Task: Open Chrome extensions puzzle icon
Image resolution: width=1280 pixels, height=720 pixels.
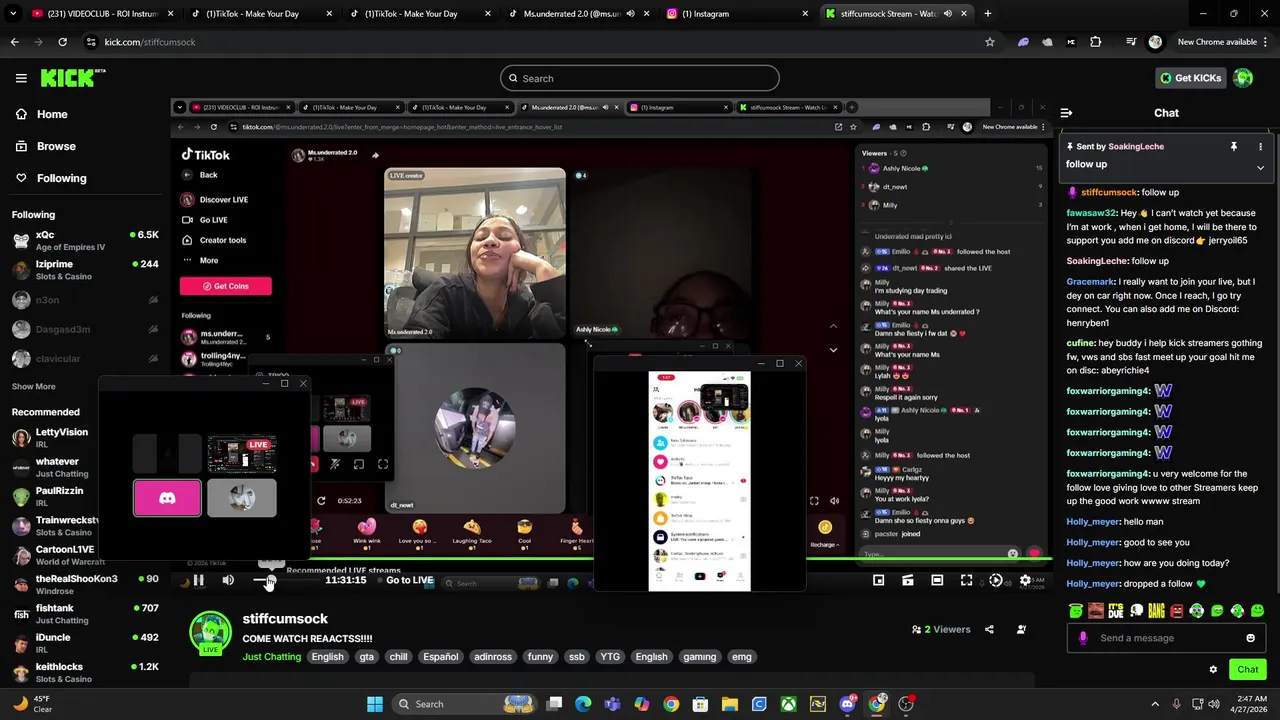Action: (x=1095, y=42)
